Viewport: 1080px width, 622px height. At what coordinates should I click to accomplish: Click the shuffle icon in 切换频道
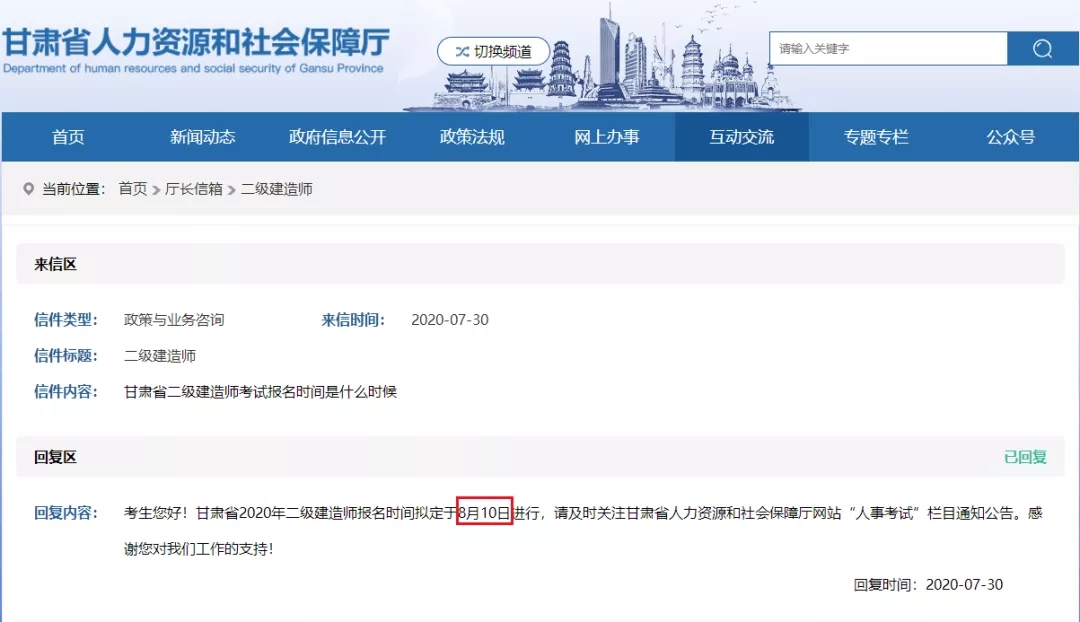(462, 52)
